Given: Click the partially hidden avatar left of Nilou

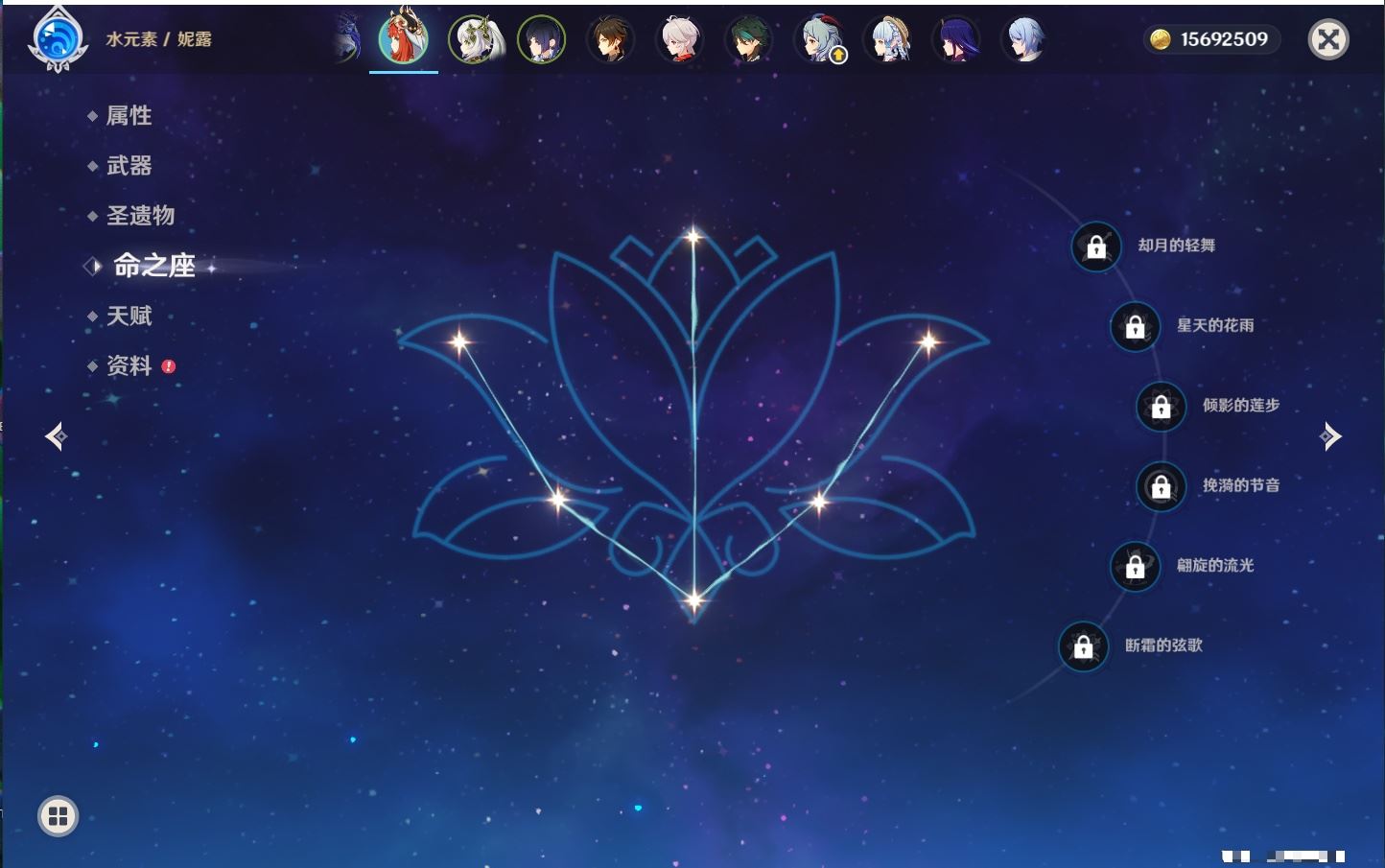Looking at the screenshot, I should pyautogui.click(x=347, y=39).
